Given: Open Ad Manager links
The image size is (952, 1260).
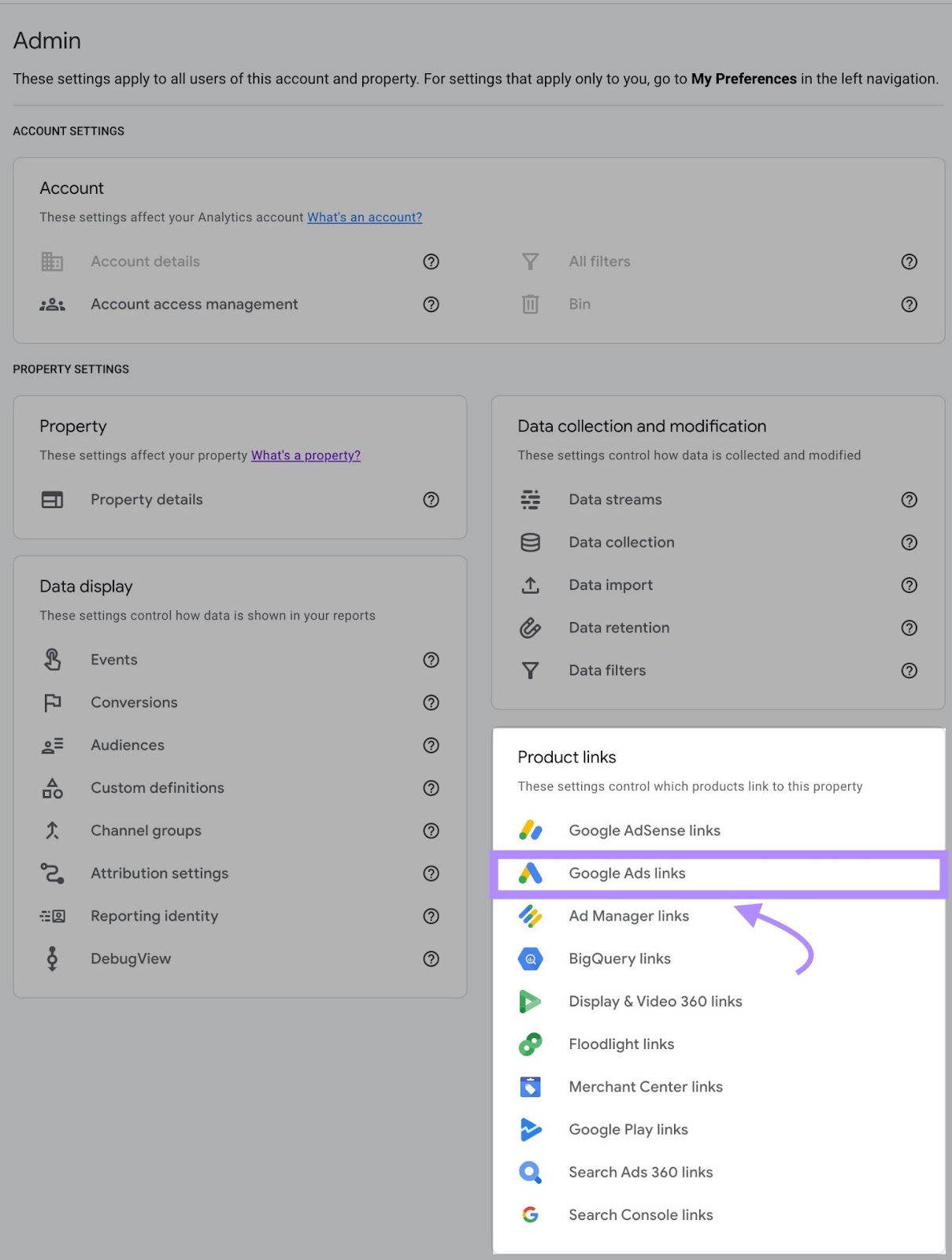Looking at the screenshot, I should pyautogui.click(x=628, y=916).
